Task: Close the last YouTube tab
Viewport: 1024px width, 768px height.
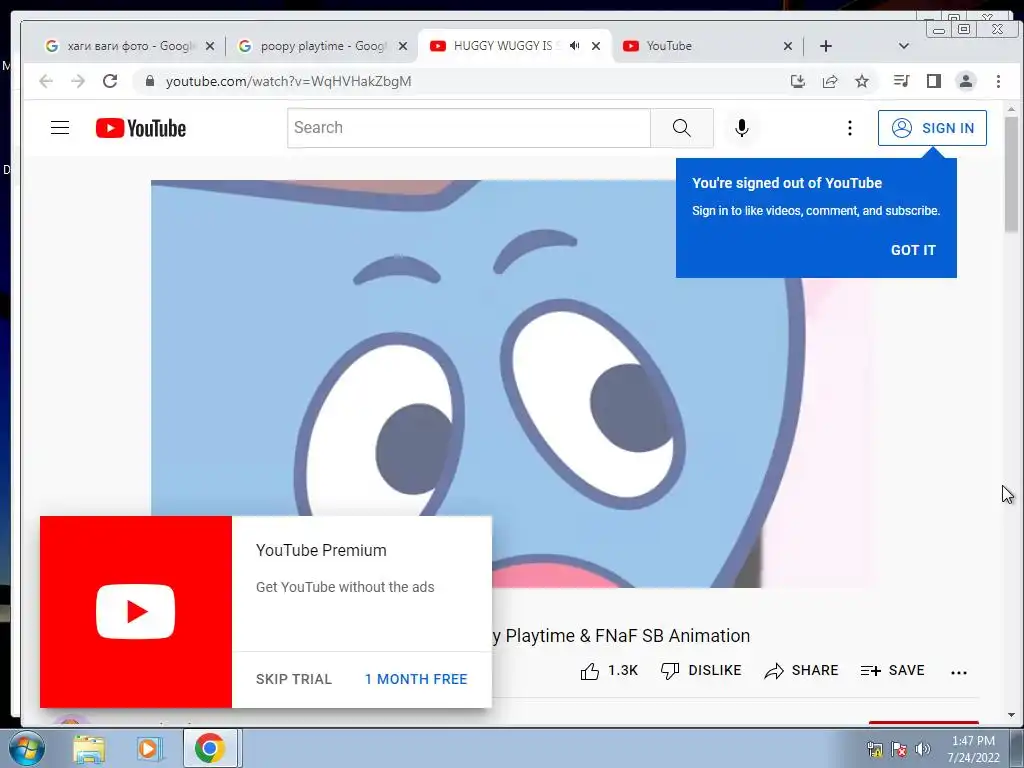Action: (788, 46)
